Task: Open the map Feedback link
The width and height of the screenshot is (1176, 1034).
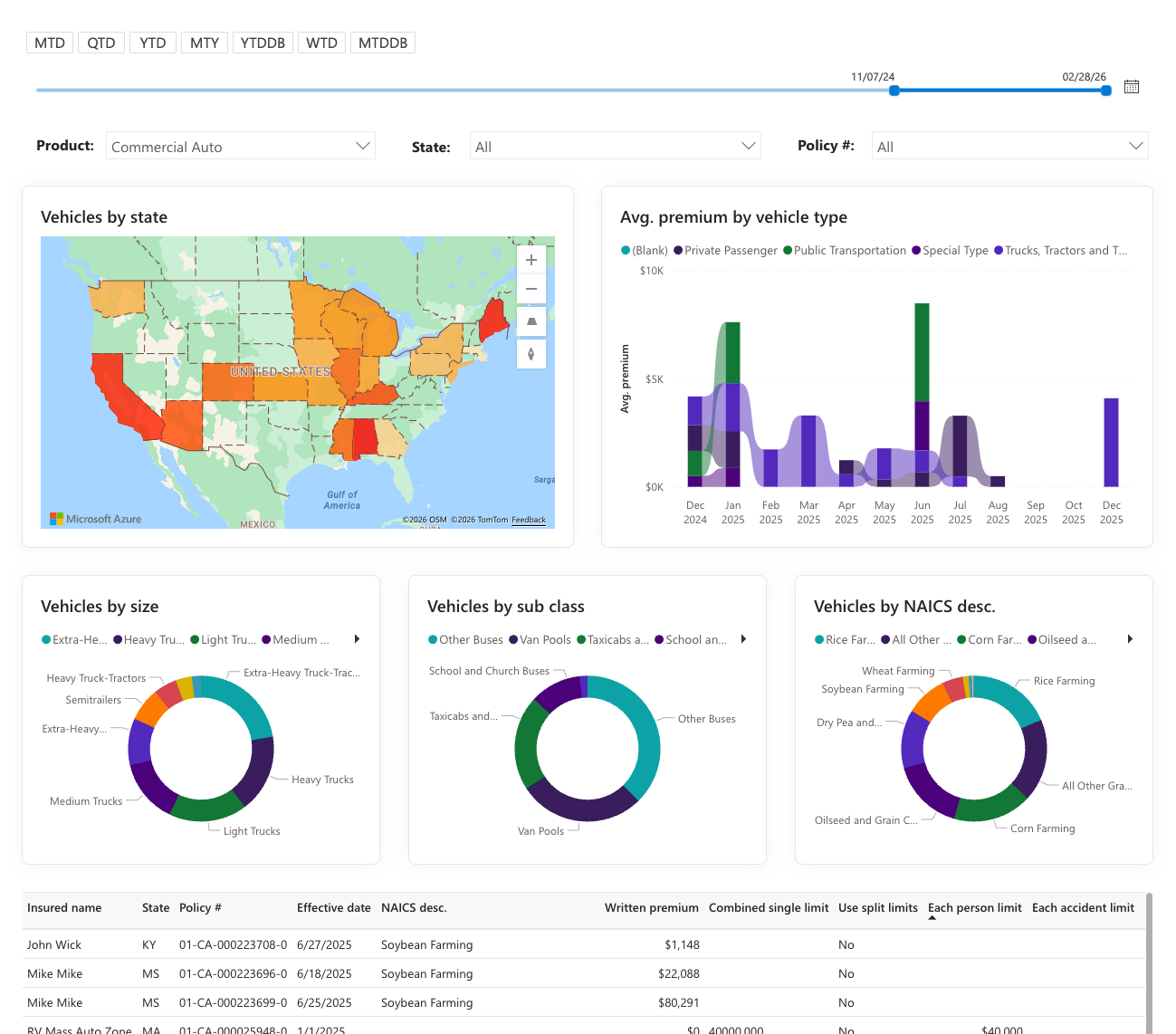Action: pyautogui.click(x=529, y=520)
